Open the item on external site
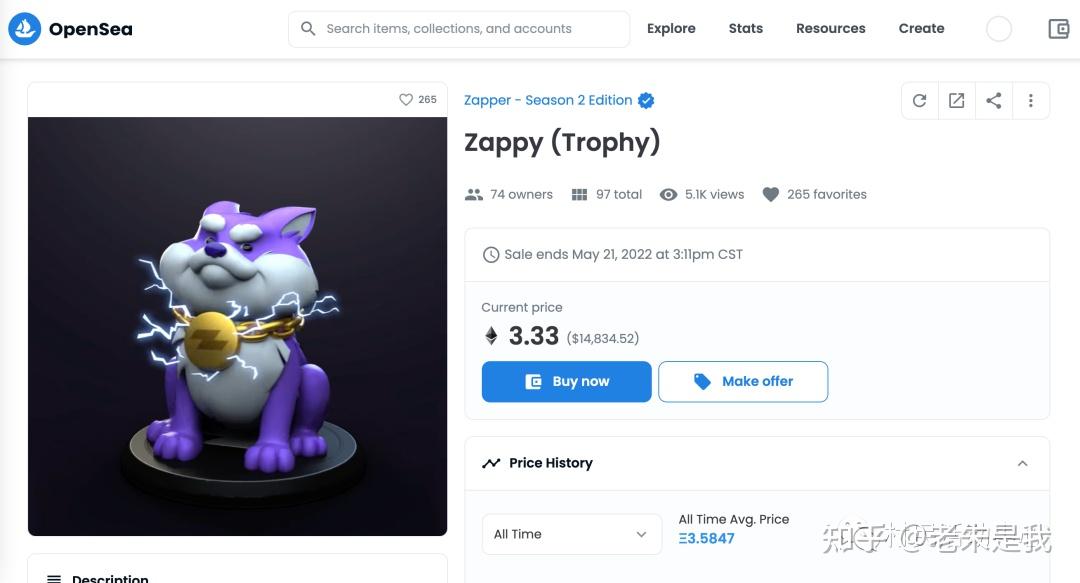Screen dimensions: 1080x583 (x=956, y=100)
